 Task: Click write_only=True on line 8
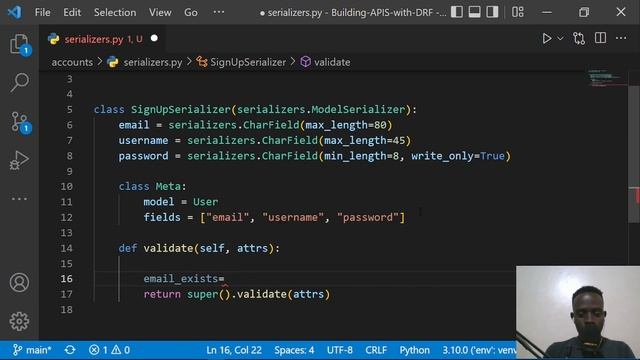tap(458, 156)
